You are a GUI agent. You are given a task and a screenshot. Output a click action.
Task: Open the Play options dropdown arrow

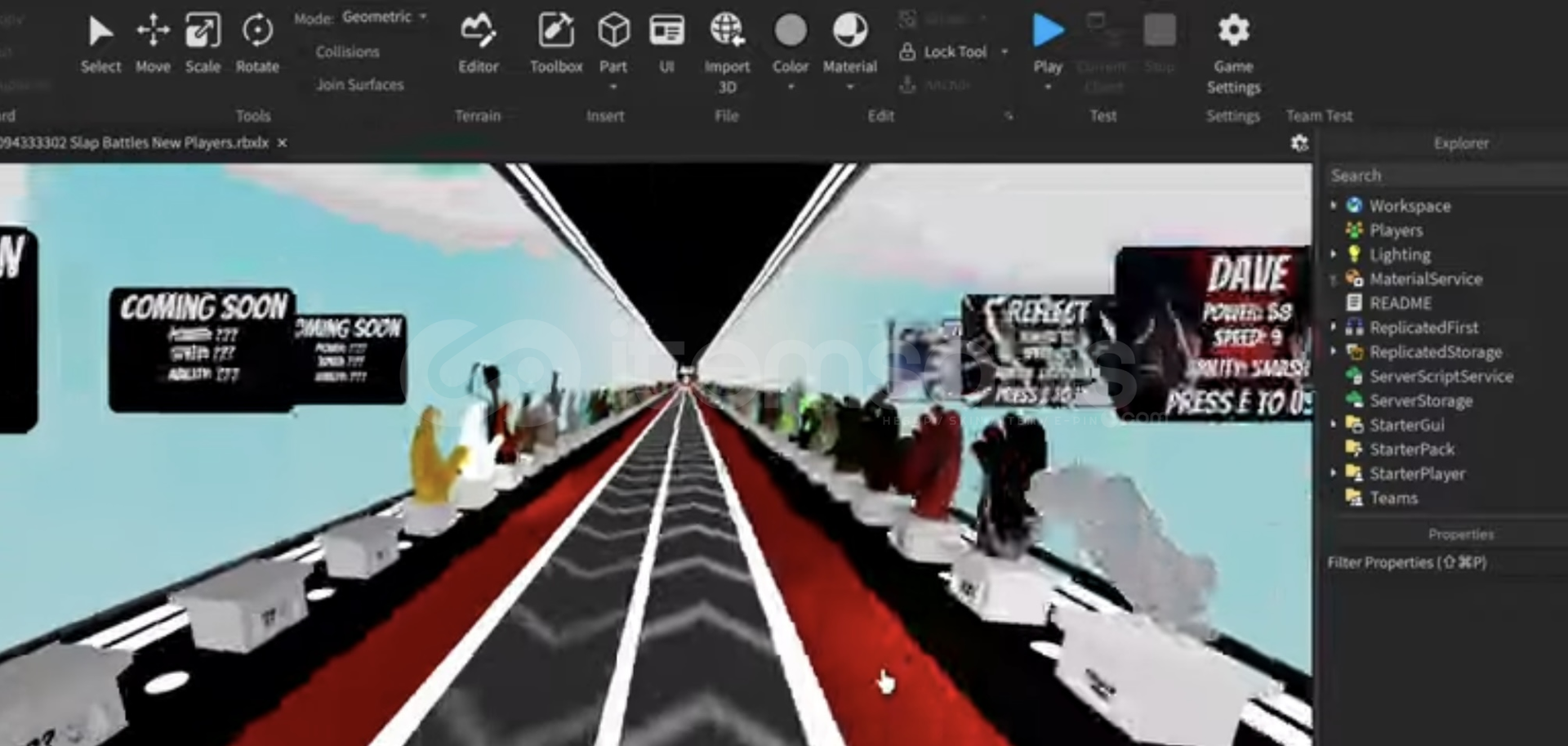(1048, 87)
